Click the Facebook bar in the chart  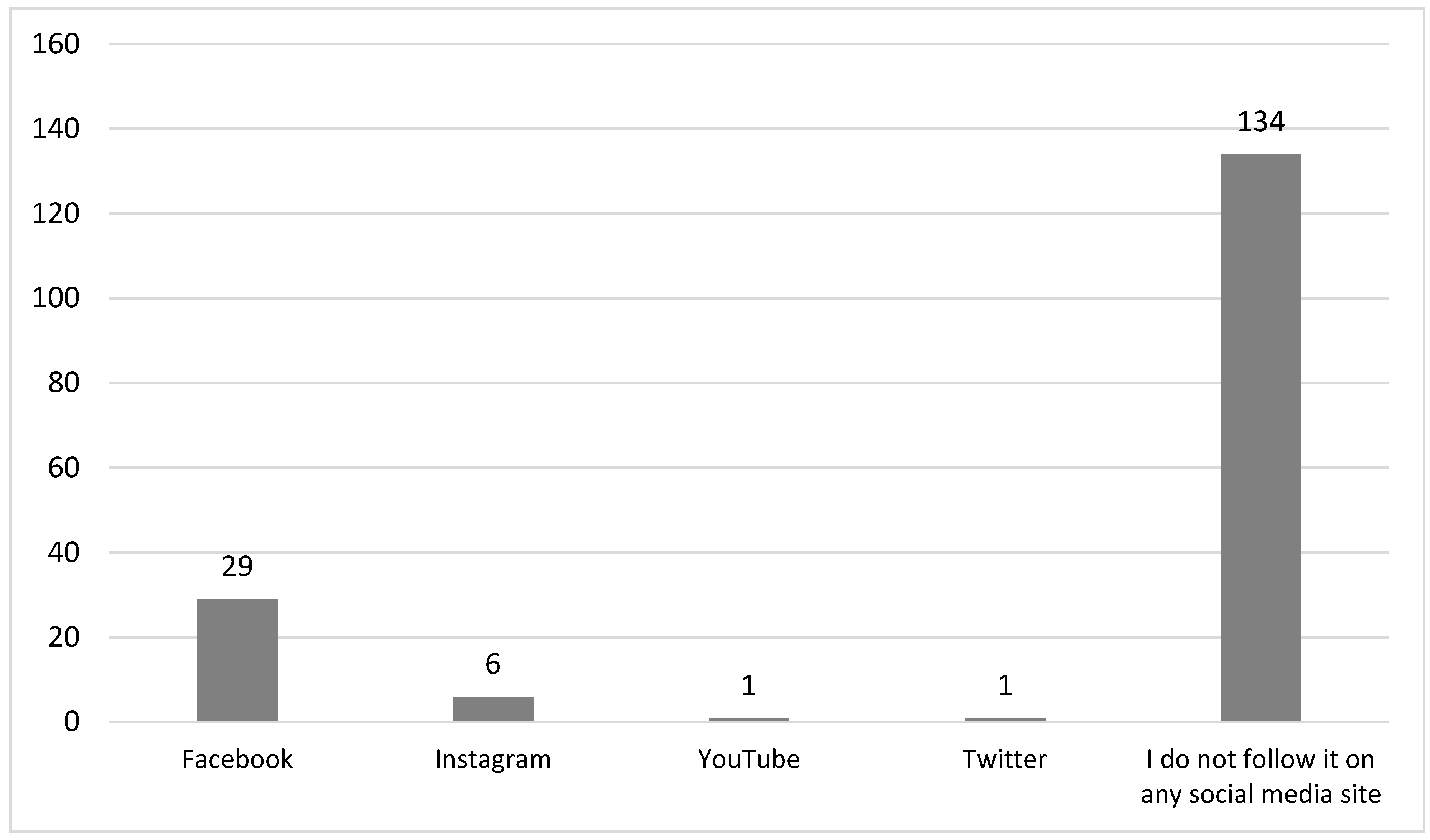click(237, 660)
